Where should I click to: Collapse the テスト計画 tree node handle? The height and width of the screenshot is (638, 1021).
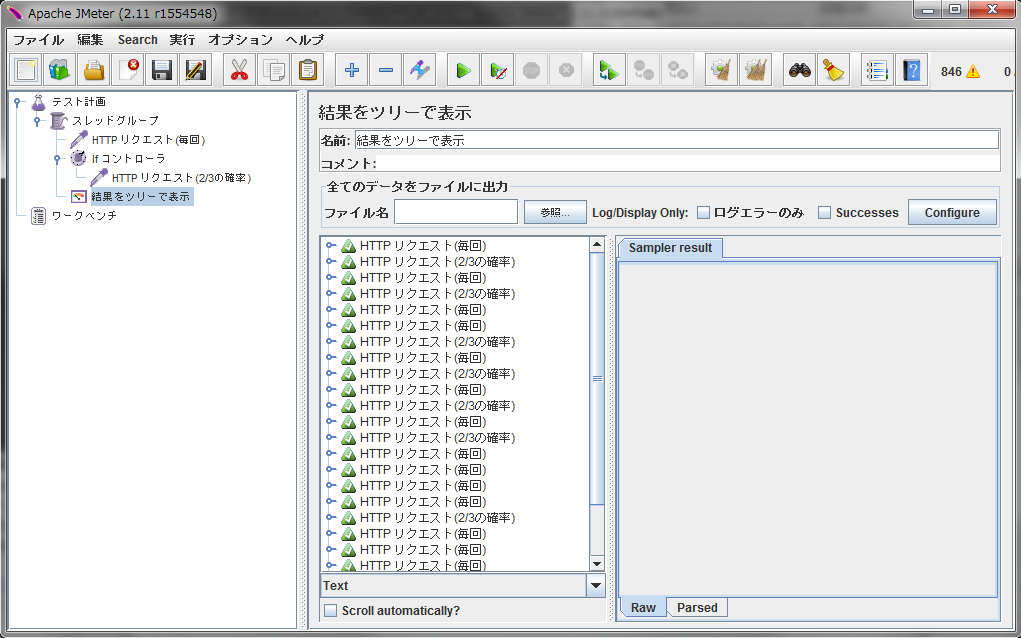coord(18,102)
